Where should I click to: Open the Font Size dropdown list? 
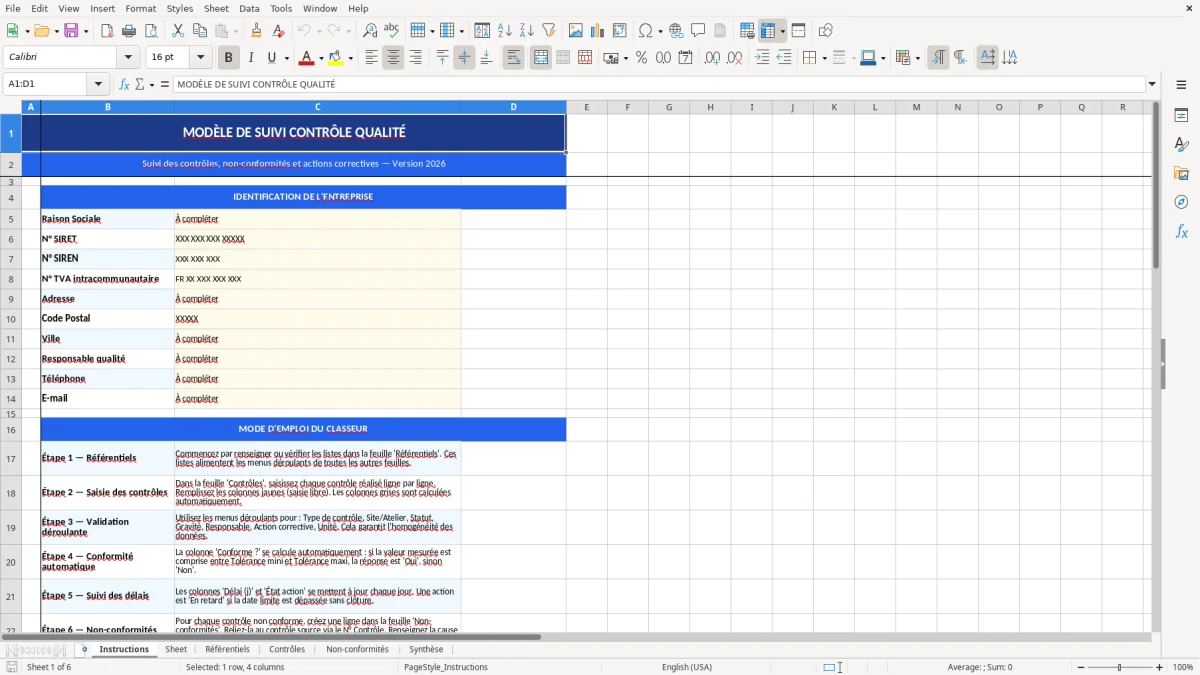[x=201, y=58]
